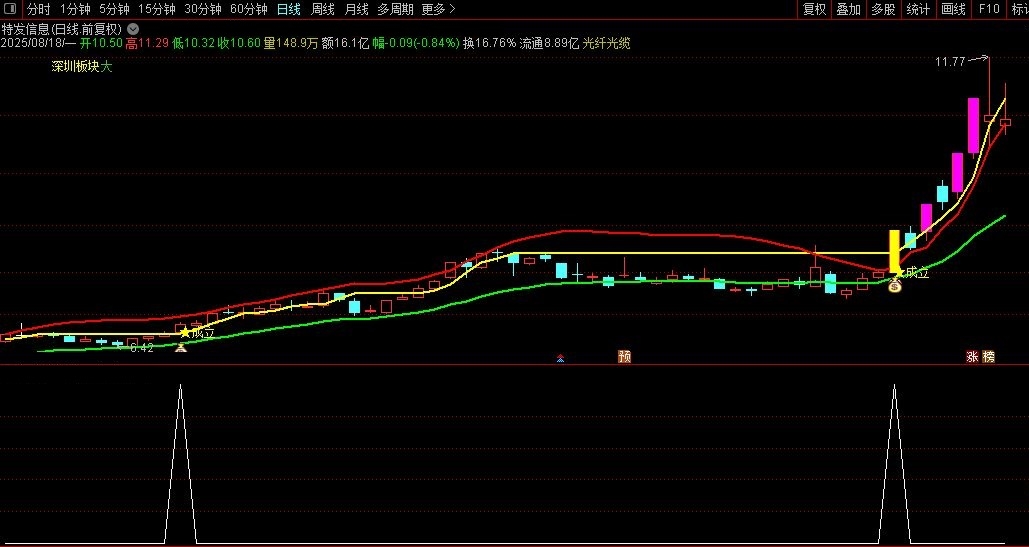The height and width of the screenshot is (547, 1029).
Task: Click the 复权 adjustment button
Action: pyautogui.click(x=814, y=9)
